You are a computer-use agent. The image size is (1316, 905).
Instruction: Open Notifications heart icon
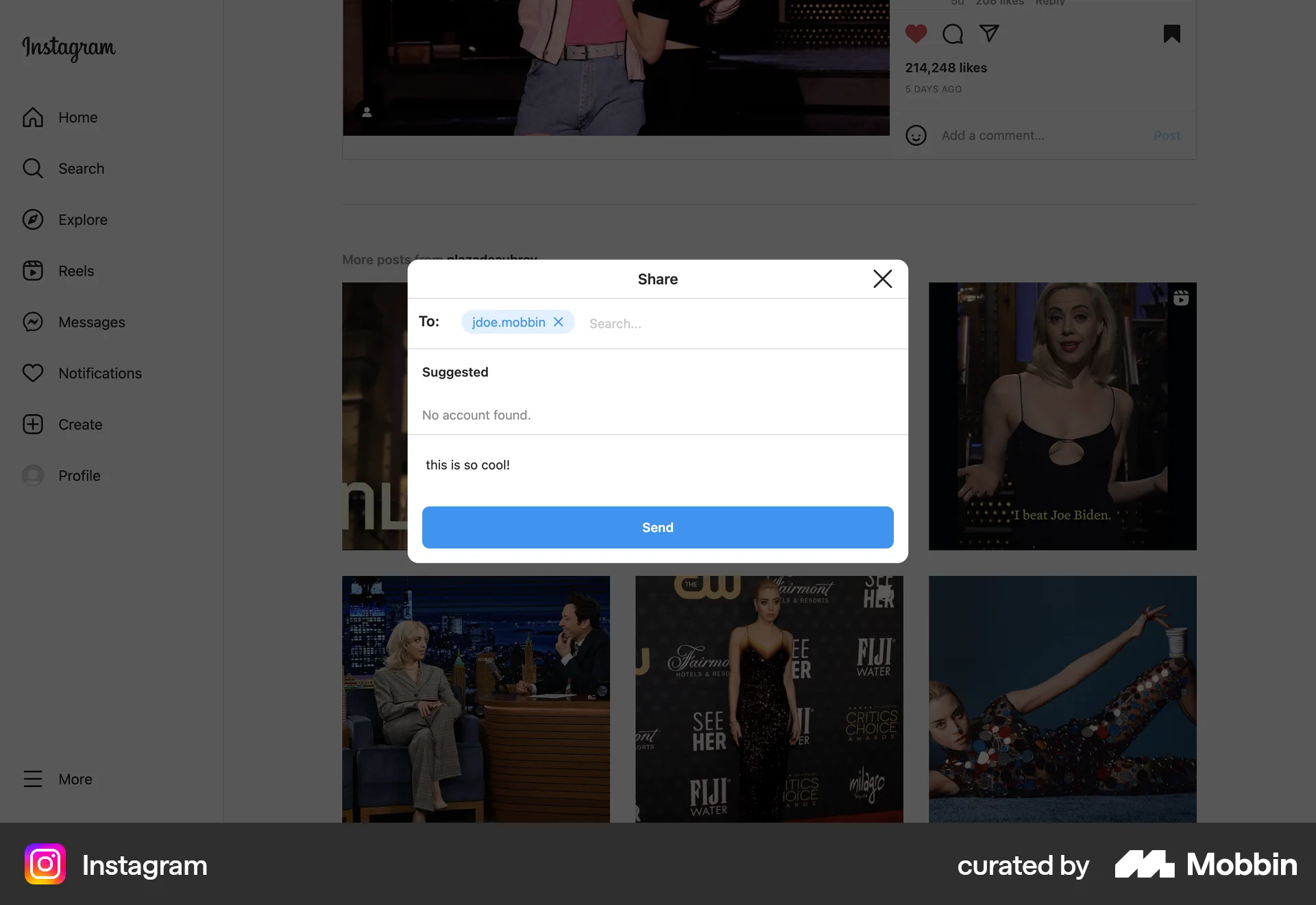[33, 373]
